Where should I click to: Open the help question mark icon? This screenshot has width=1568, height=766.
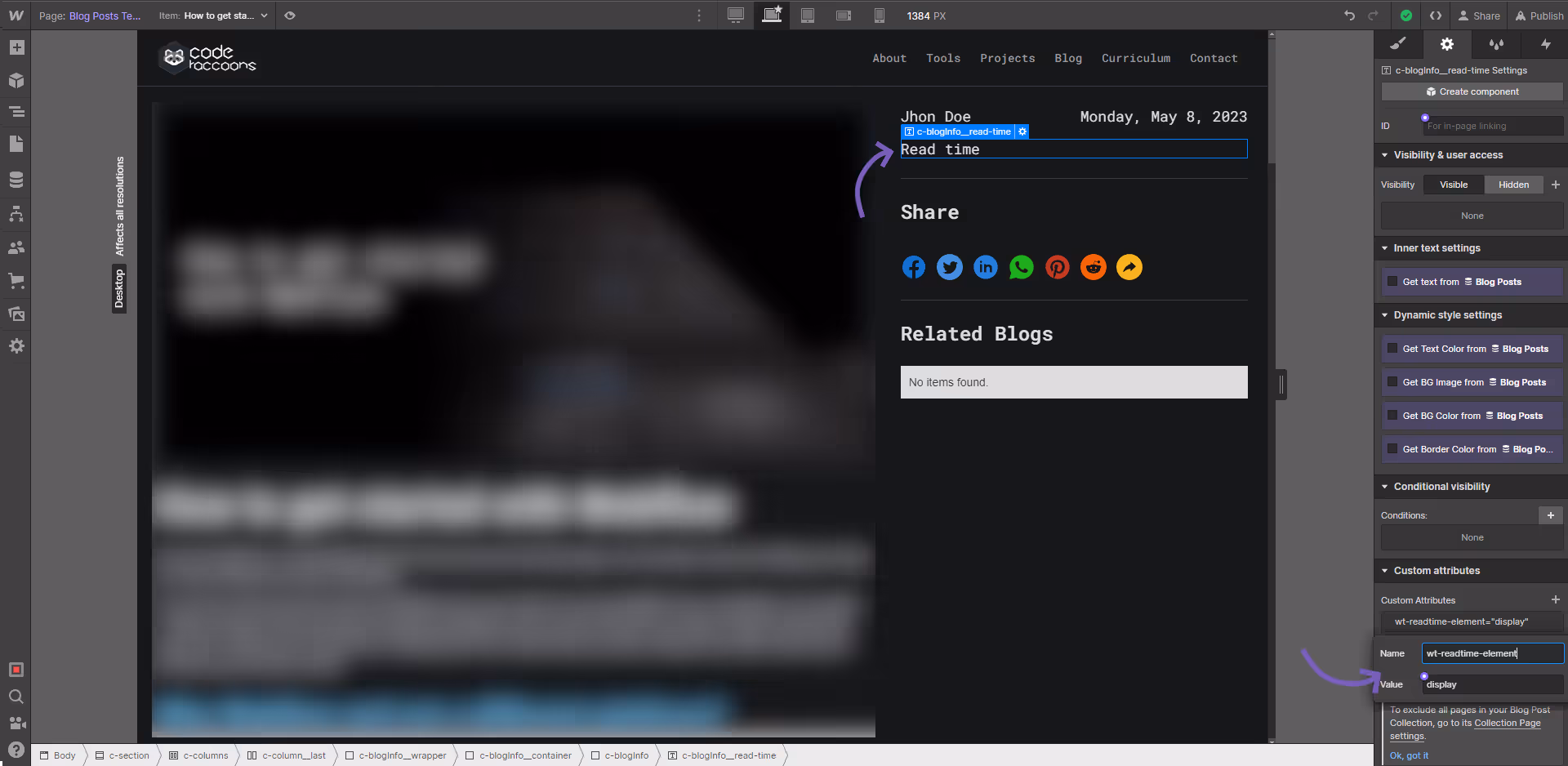(16, 750)
